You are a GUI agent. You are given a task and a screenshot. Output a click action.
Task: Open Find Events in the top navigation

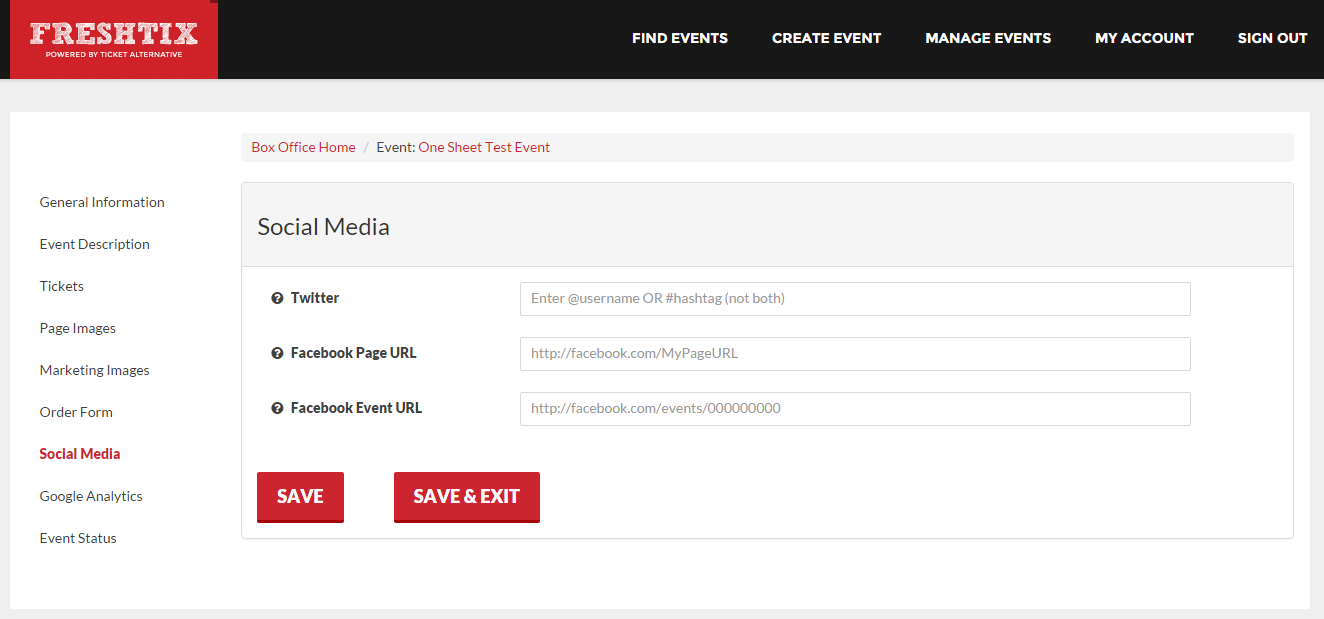tap(680, 38)
